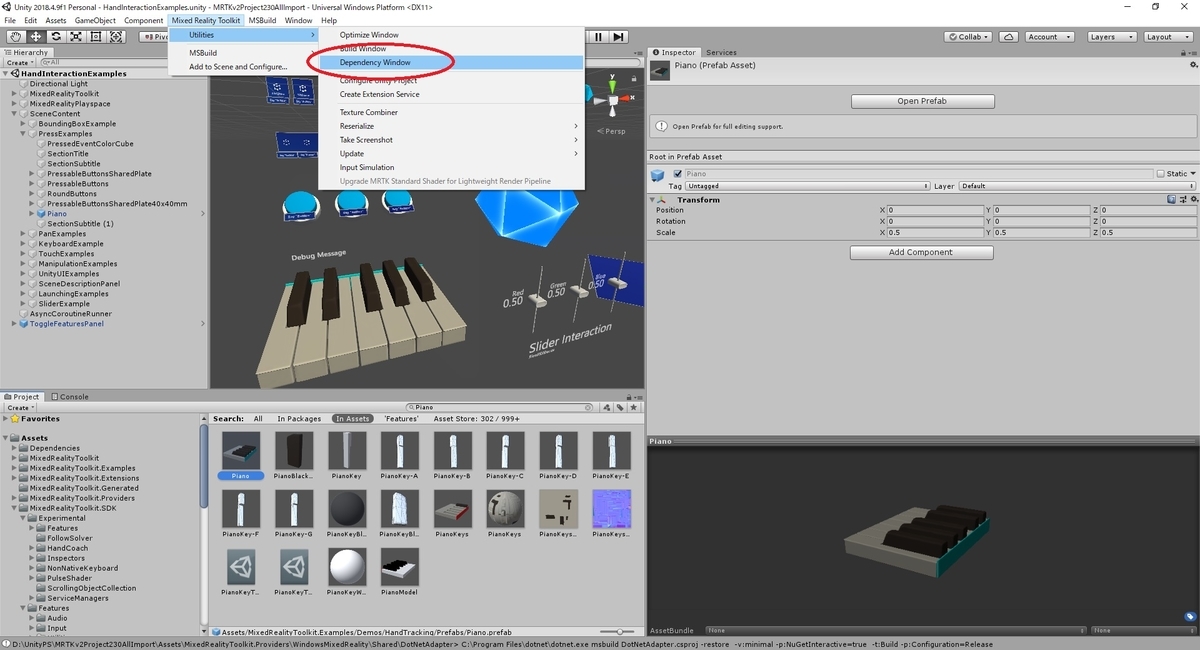Save search favorite star icon

633,407
